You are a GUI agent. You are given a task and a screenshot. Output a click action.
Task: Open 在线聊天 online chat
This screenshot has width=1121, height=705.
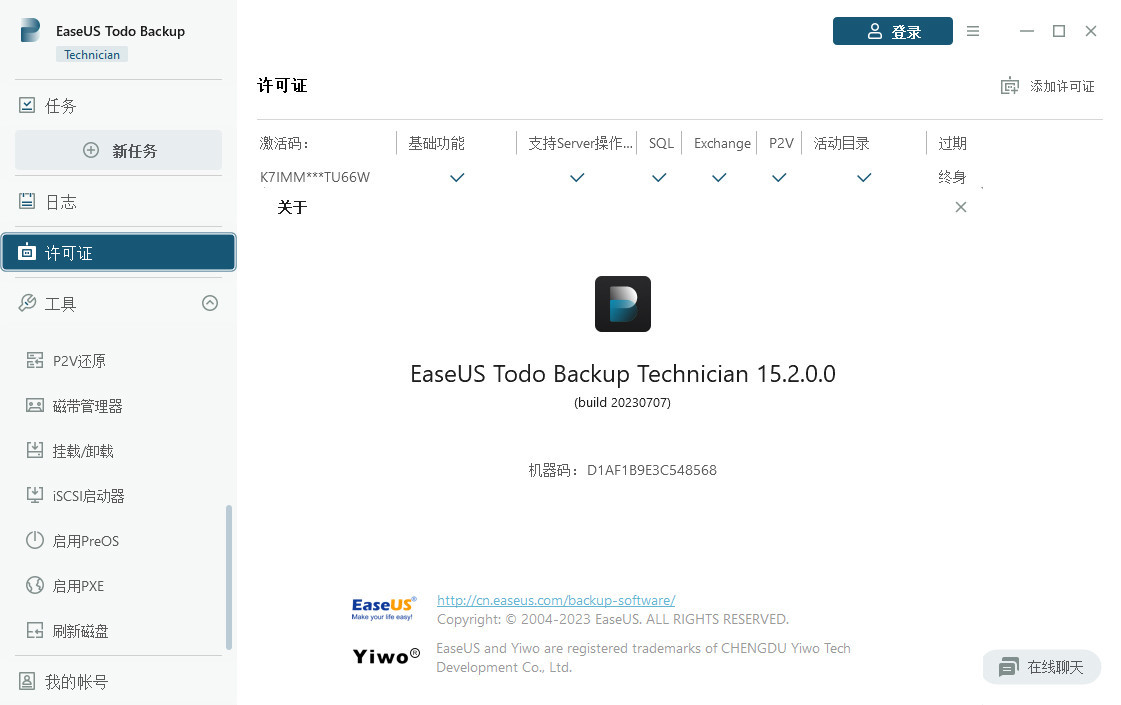coord(1042,667)
